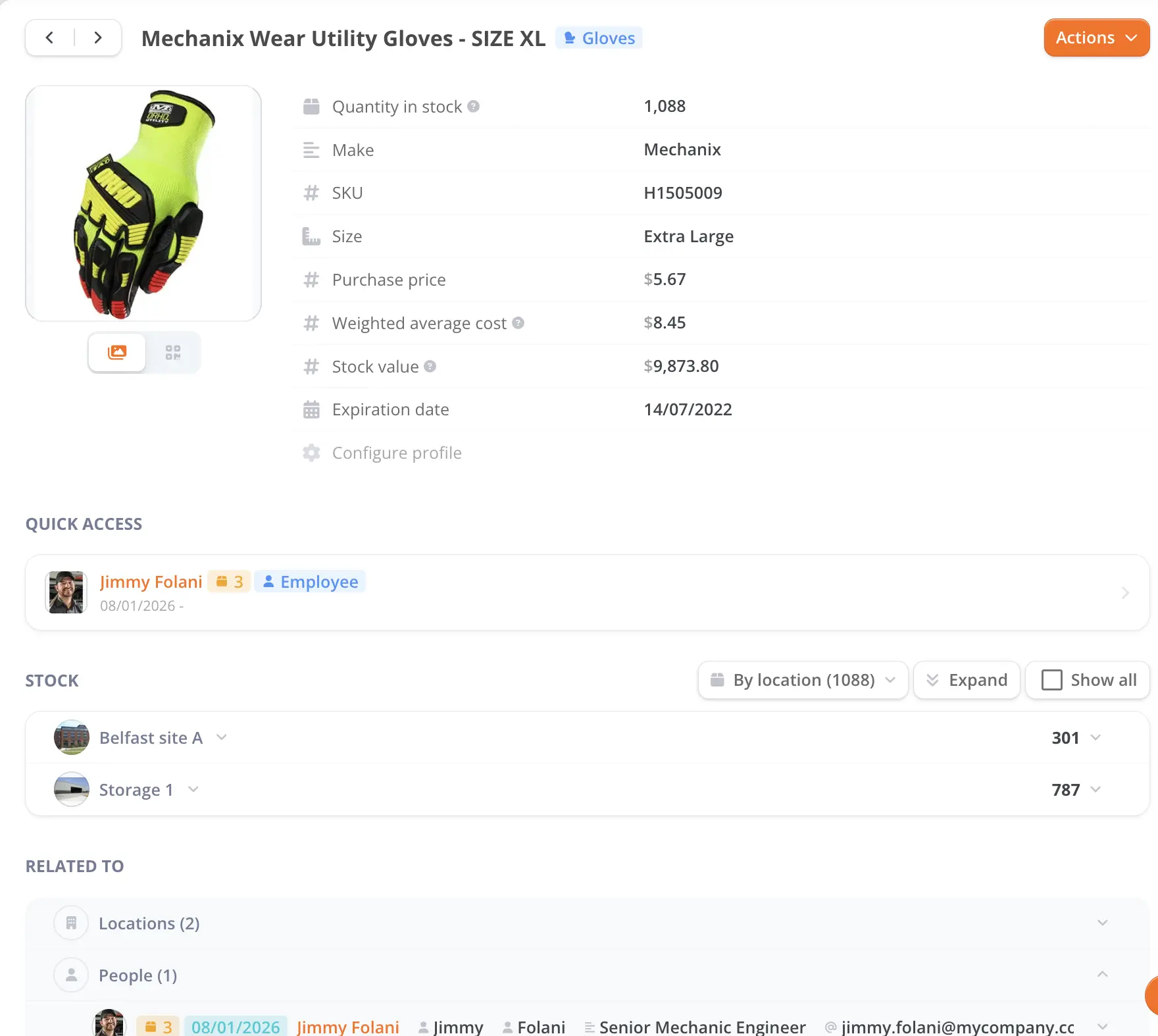Open the Gloves category tag
The width and height of the screenshot is (1158, 1036).
tap(599, 38)
